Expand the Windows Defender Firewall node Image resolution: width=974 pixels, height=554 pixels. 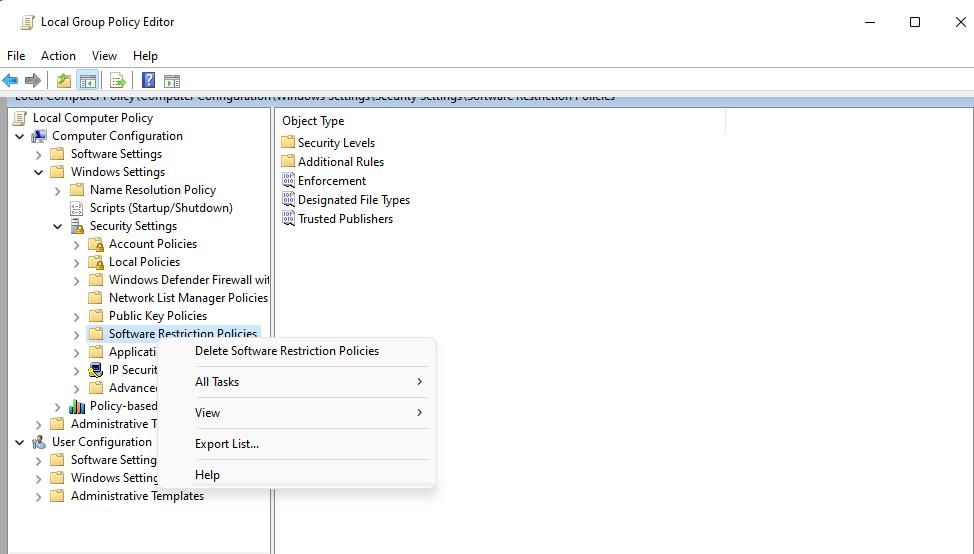tap(76, 281)
